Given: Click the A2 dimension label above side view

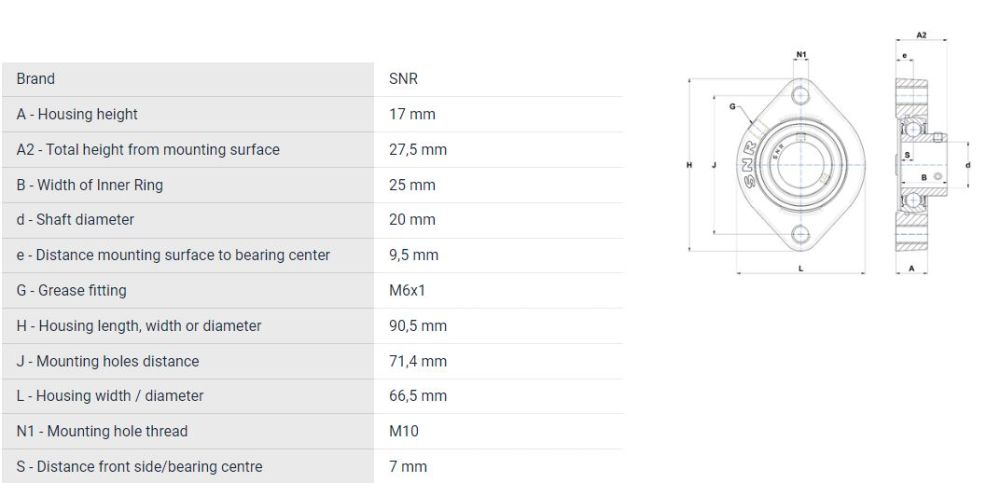Looking at the screenshot, I should [921, 36].
